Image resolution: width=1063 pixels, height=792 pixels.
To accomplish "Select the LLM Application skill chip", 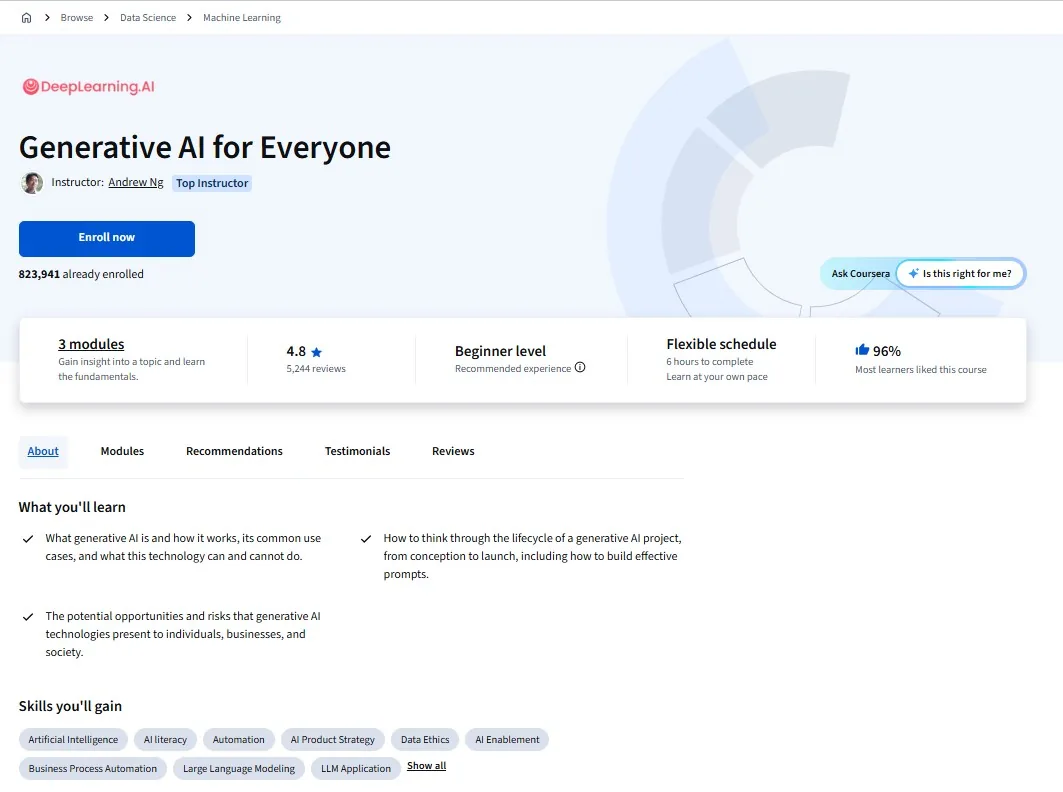I will (x=356, y=769).
